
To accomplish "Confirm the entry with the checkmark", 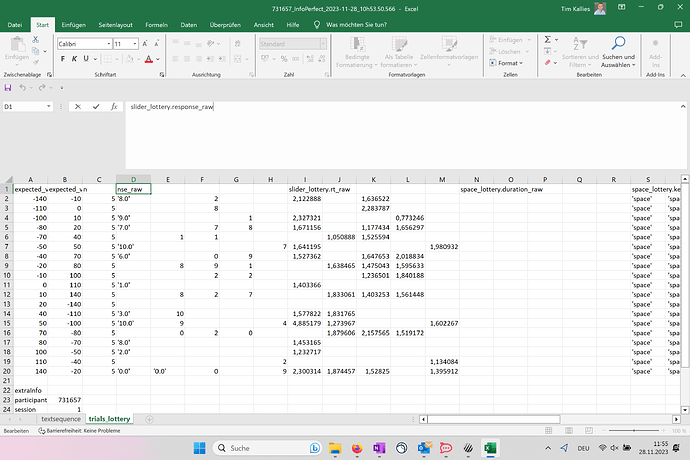I will 96,107.
